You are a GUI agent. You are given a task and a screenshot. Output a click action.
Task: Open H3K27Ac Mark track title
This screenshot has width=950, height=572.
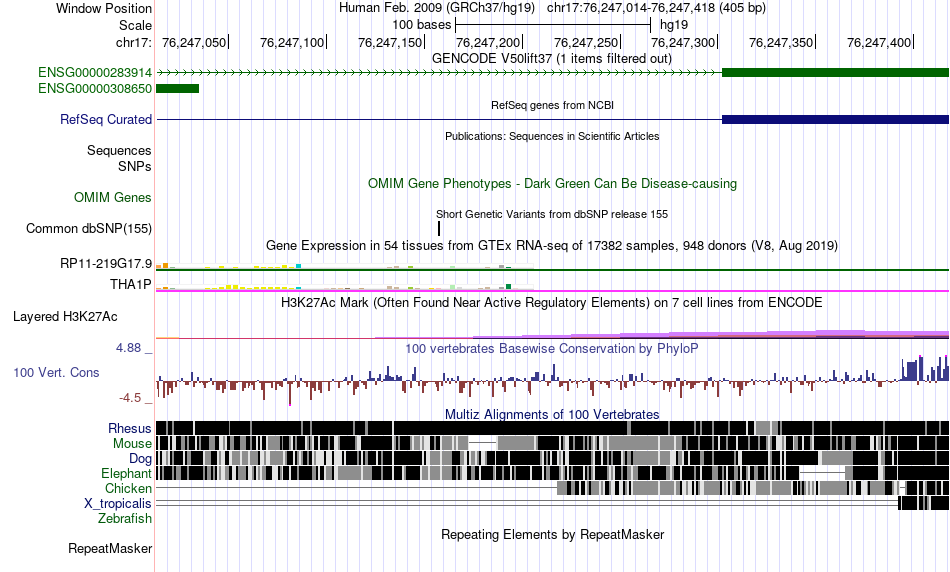(x=552, y=302)
